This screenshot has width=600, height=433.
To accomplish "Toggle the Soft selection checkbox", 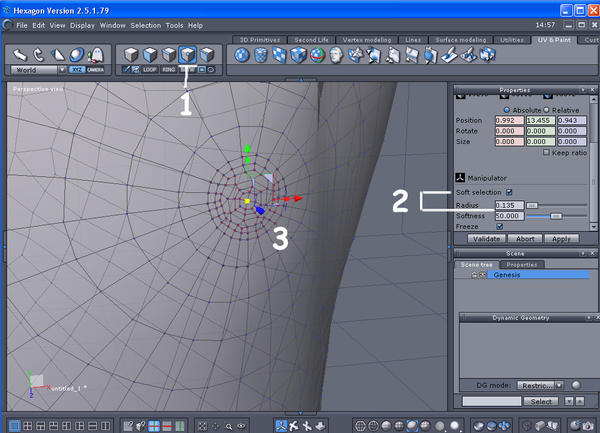I will coord(510,192).
